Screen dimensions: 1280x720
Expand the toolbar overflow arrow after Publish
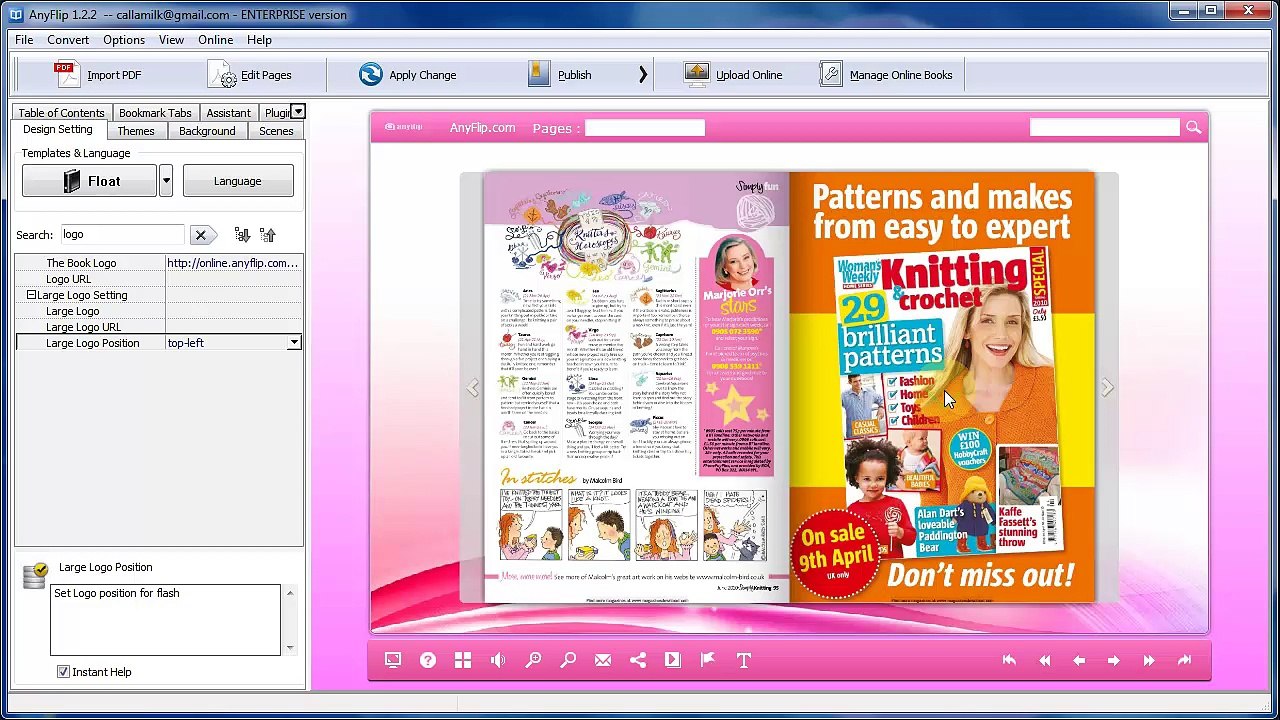pos(643,75)
